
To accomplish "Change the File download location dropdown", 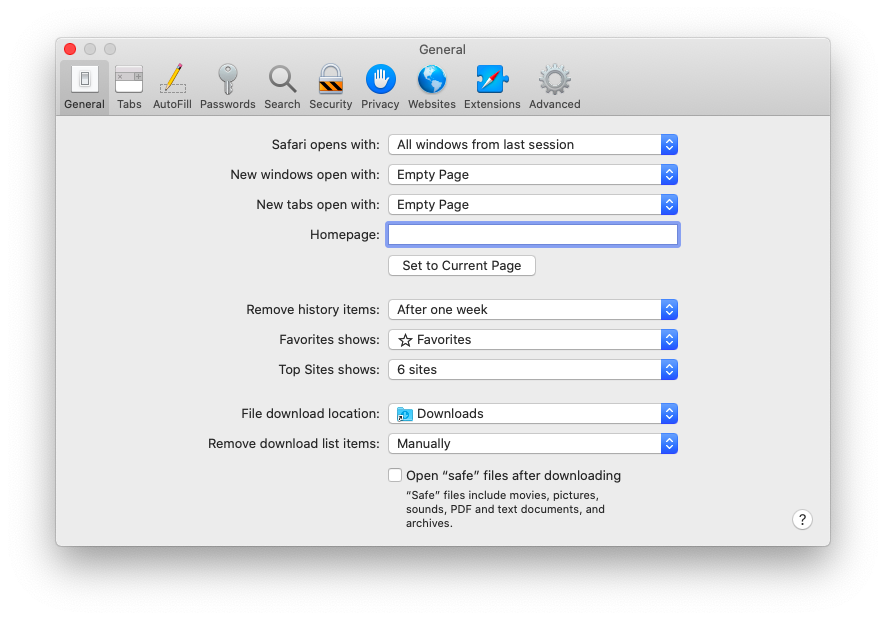I will (x=533, y=414).
